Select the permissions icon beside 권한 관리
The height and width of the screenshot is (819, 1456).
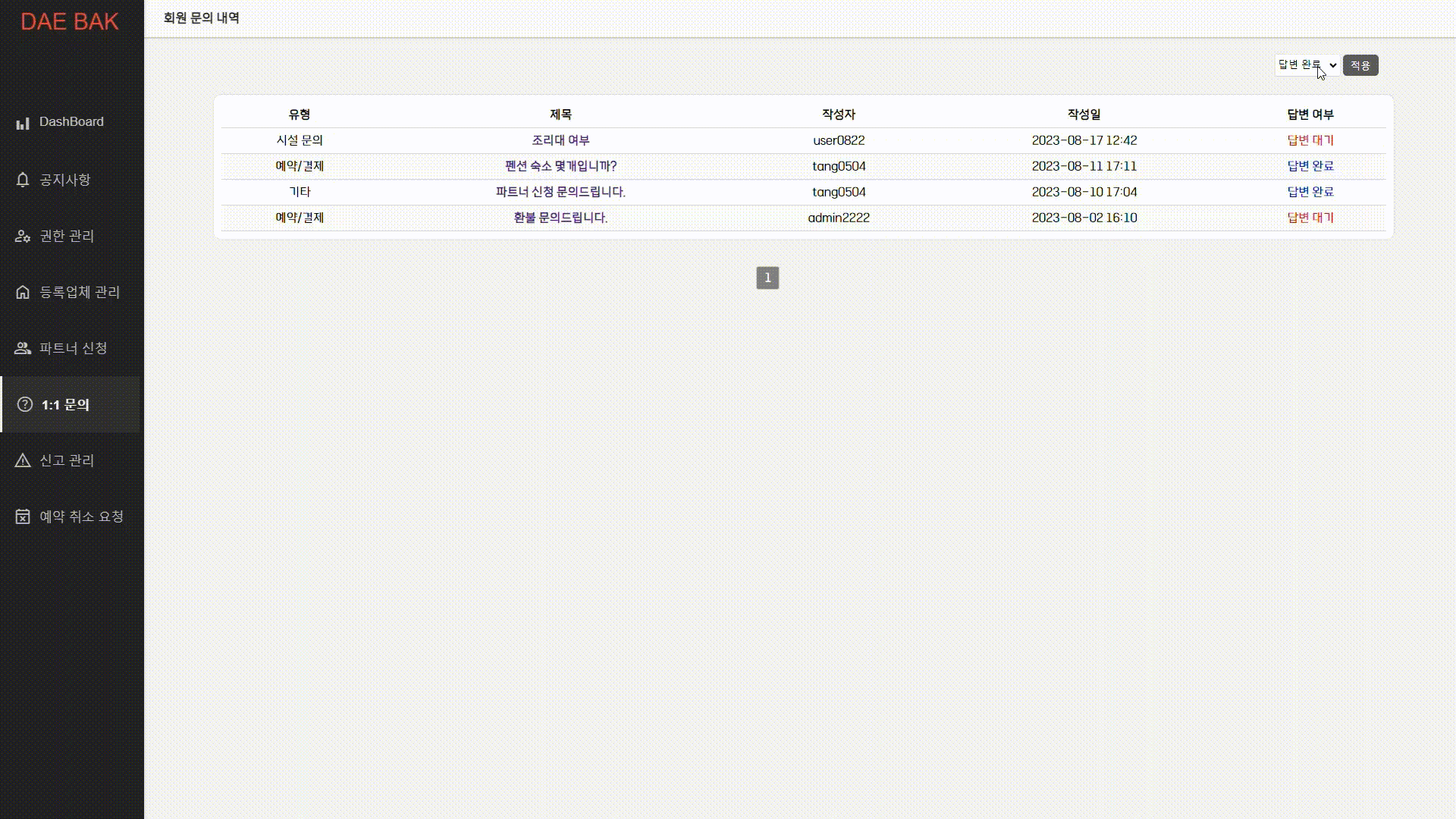pyautogui.click(x=21, y=236)
